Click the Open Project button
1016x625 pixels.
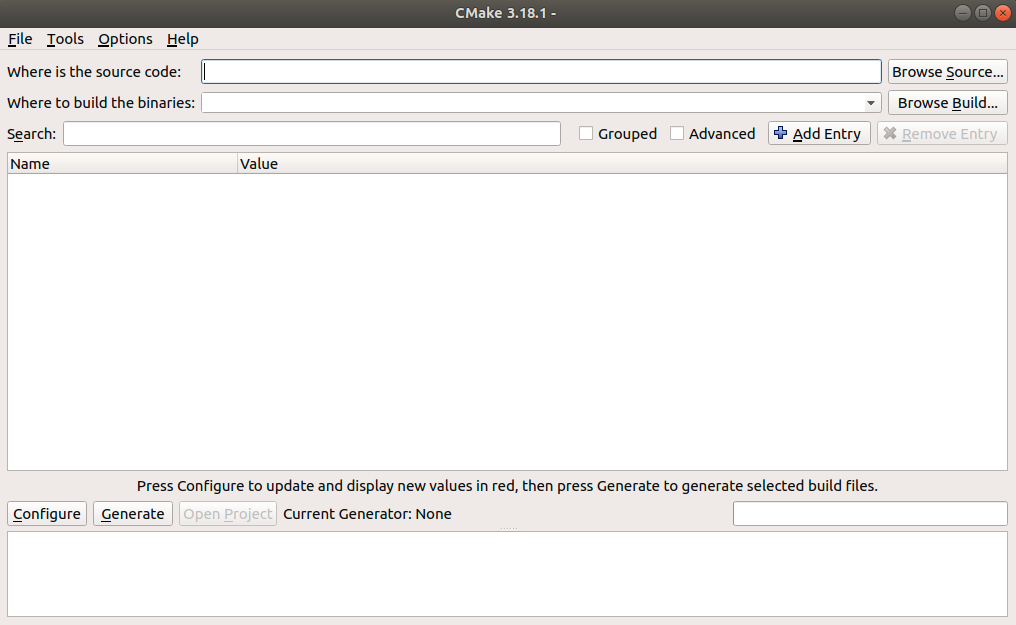[227, 514]
